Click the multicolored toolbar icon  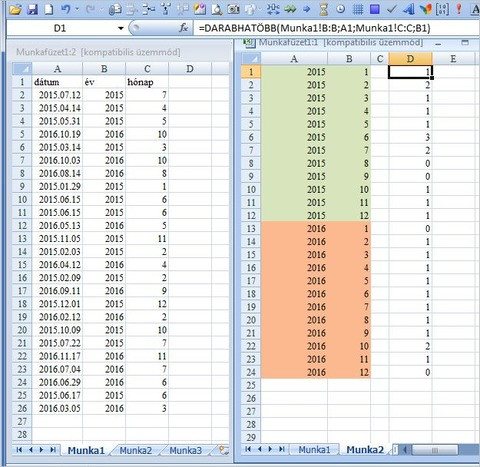point(426,9)
